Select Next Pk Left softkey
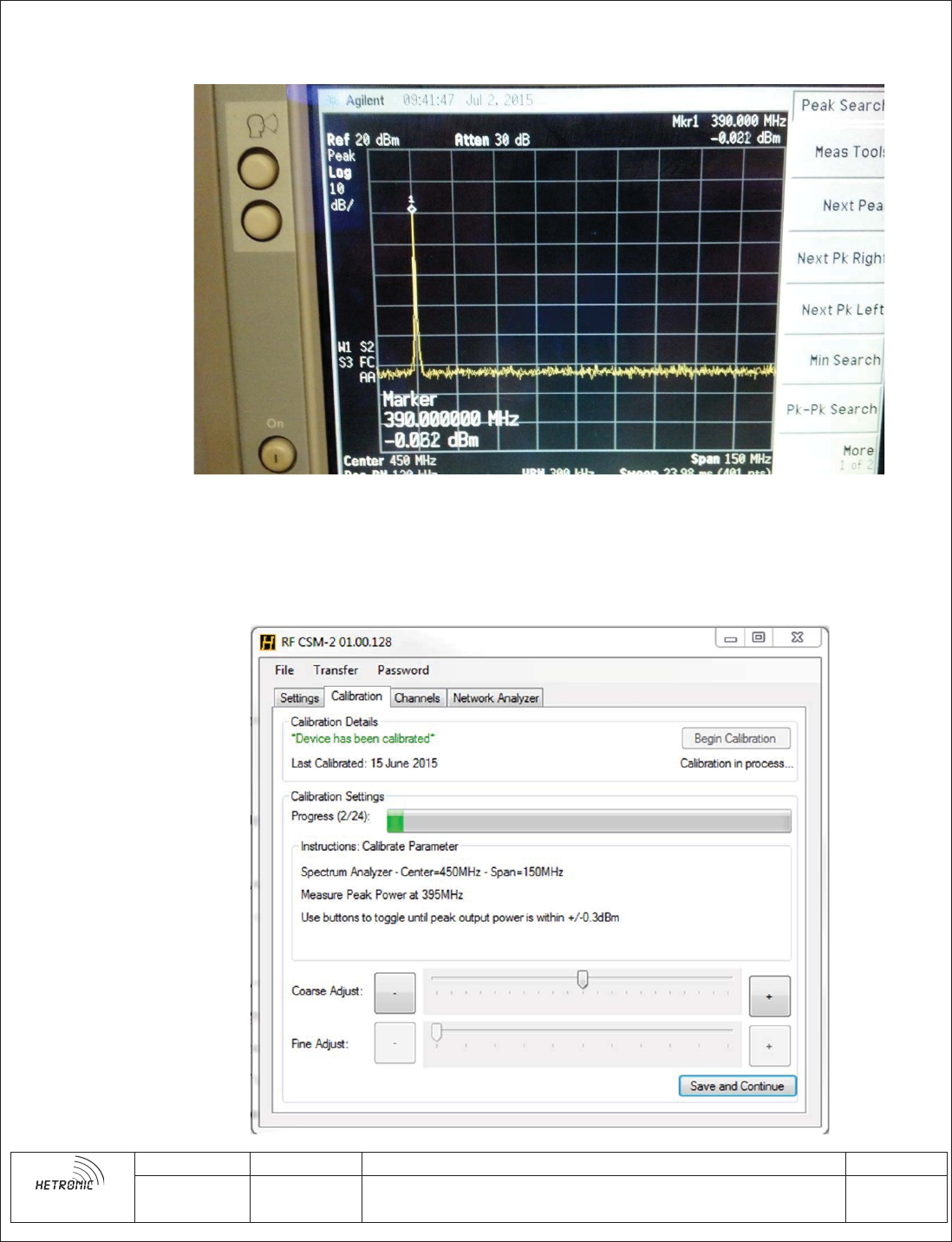The height and width of the screenshot is (1242, 952). click(x=836, y=310)
